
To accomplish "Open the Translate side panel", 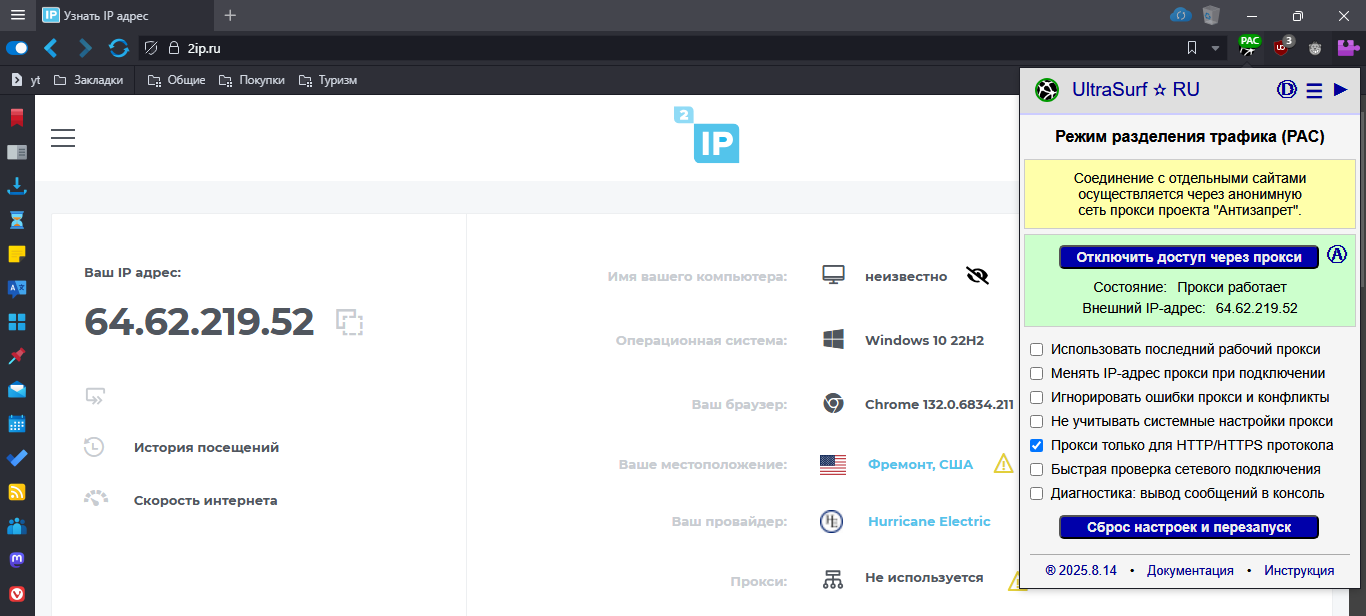I will click(17, 288).
